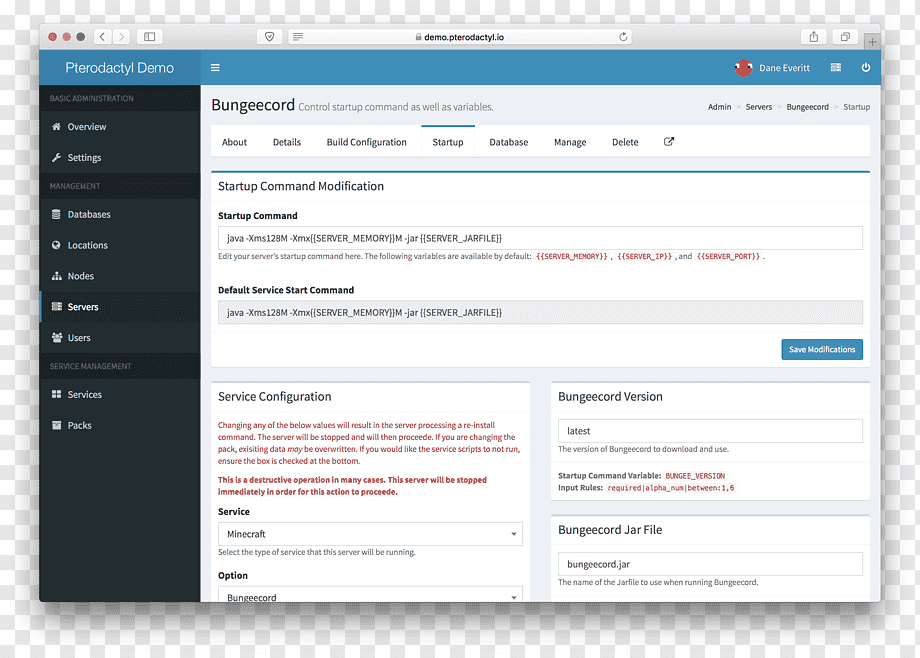Click the Servers breadcrumb link

(759, 107)
